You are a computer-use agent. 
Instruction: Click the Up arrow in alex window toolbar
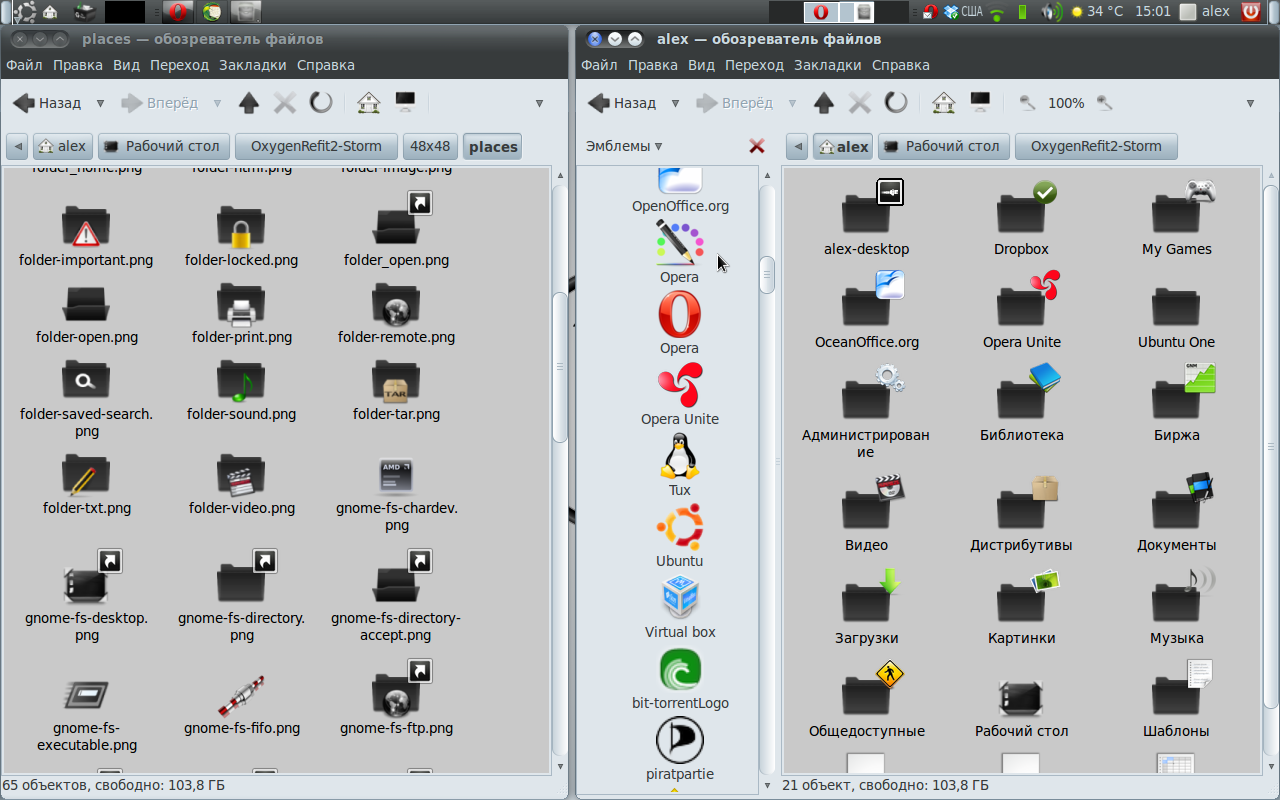823,103
